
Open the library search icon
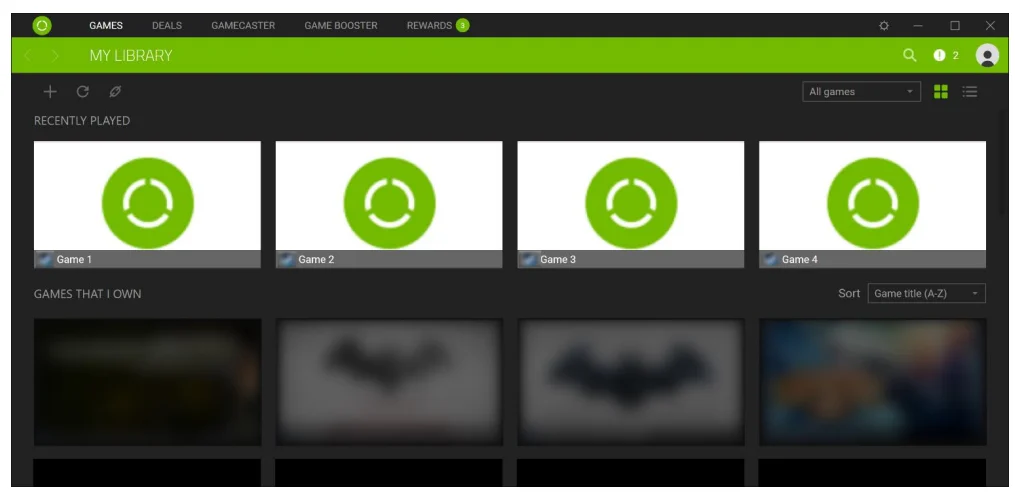909,56
